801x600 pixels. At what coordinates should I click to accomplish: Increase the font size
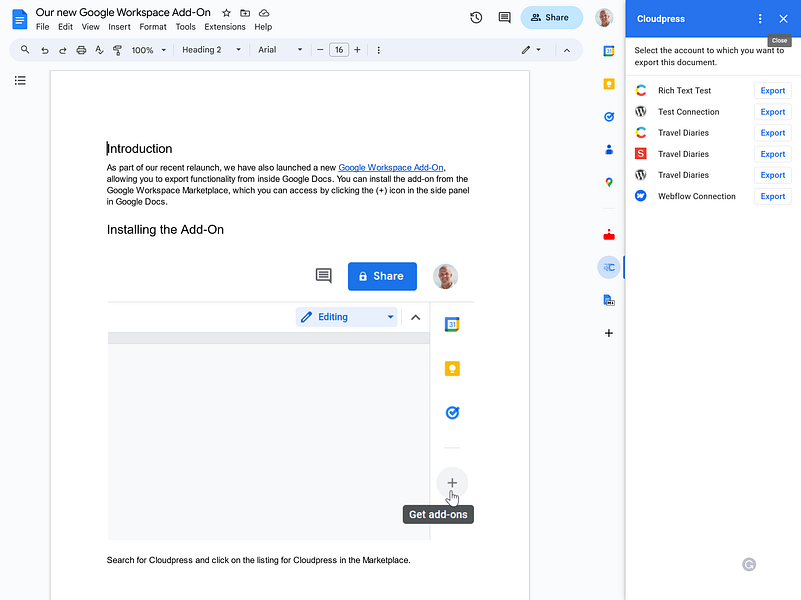357,50
